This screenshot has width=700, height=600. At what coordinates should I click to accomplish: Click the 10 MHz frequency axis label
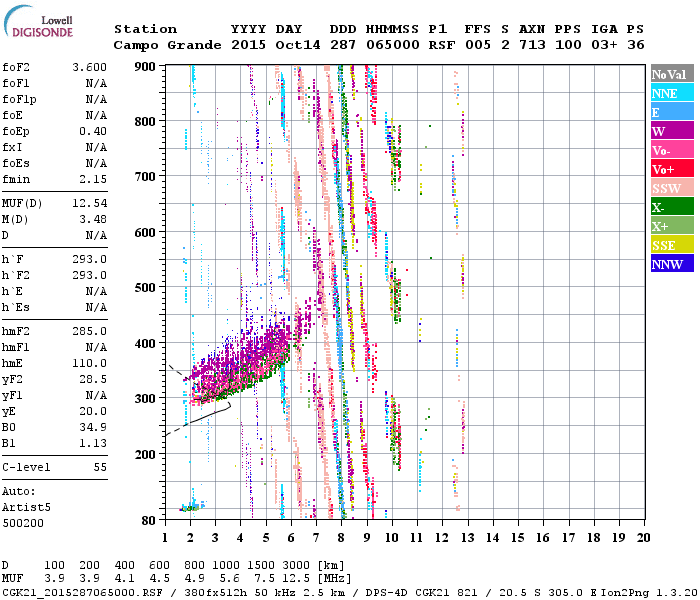(392, 538)
